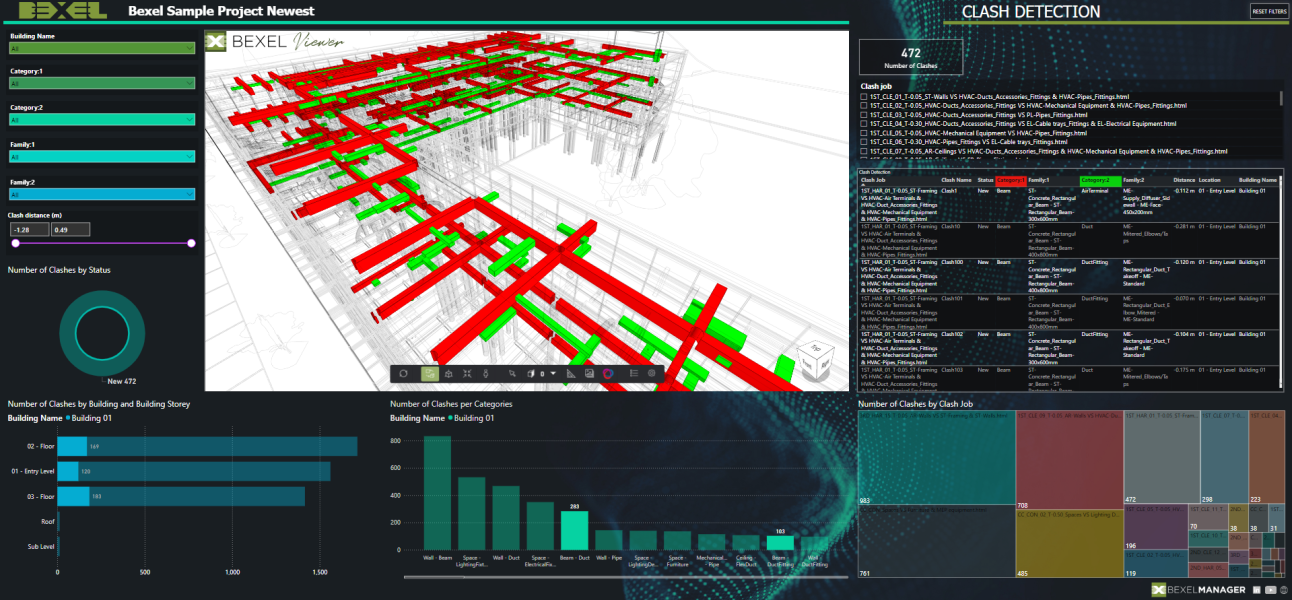The width and height of the screenshot is (1292, 600).
Task: Click the 01 - Entry Level bar
Action: [194, 471]
